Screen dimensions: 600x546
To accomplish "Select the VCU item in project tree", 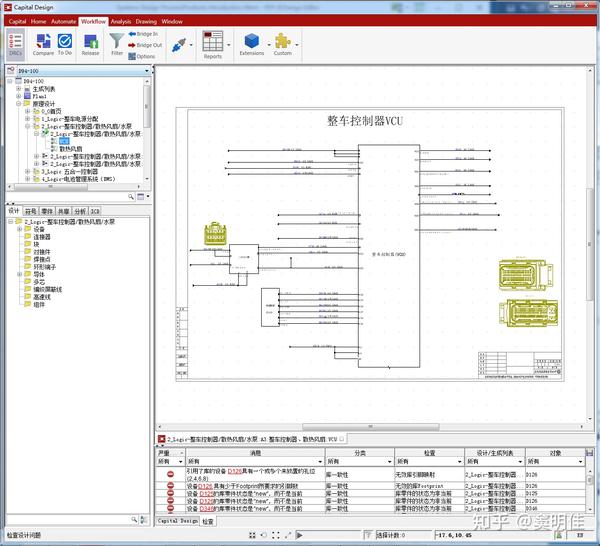I will [x=64, y=141].
